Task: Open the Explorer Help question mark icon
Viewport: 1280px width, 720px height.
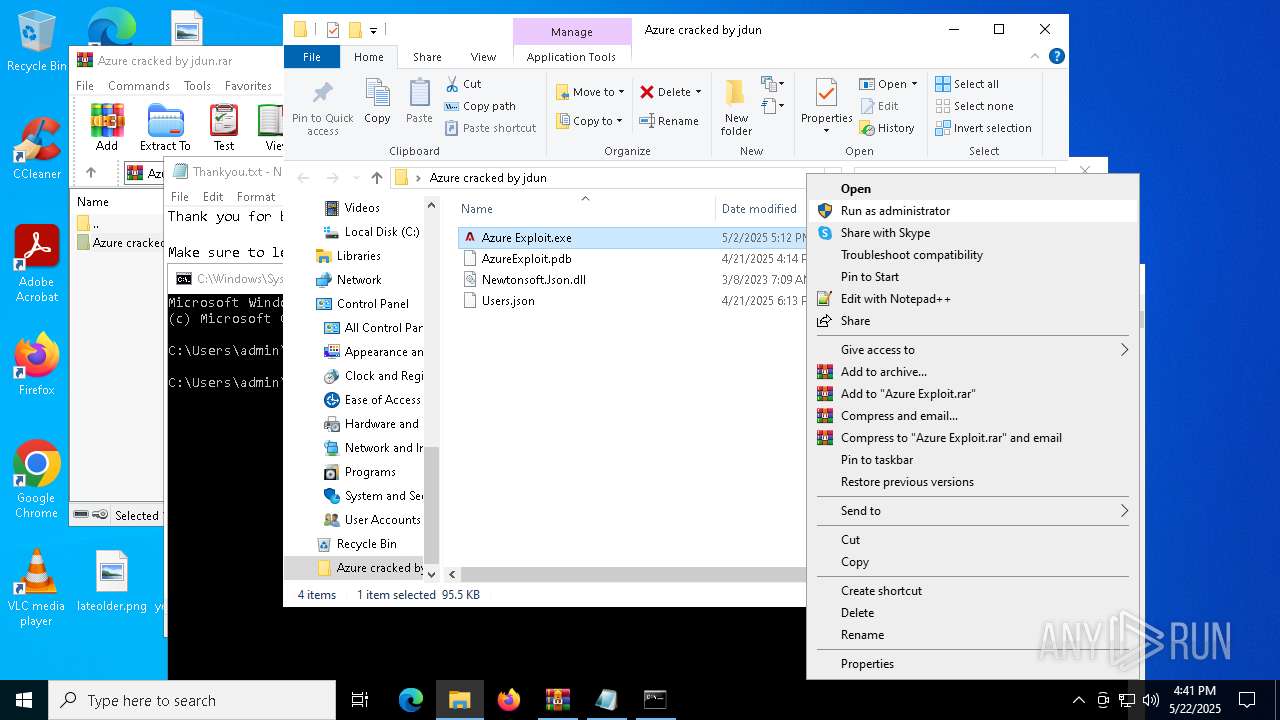Action: click(1056, 57)
